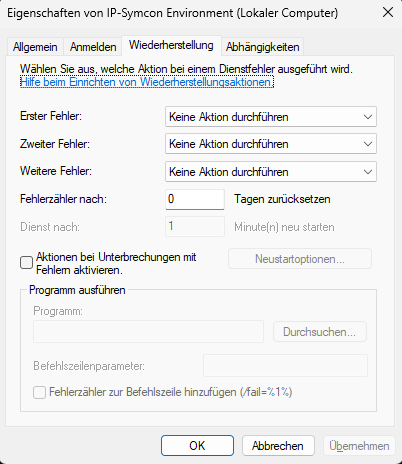The height and width of the screenshot is (464, 402).
Task: Expand the Weitere Fehler dropdown
Action: 271,172
